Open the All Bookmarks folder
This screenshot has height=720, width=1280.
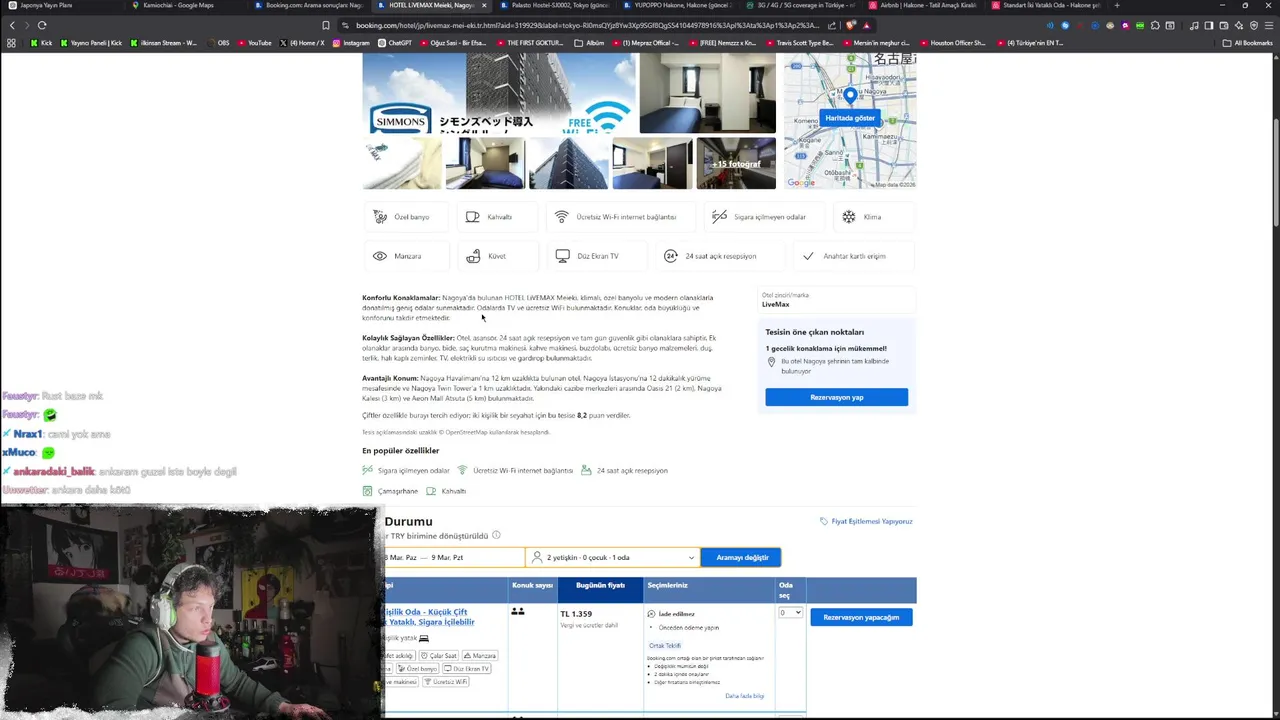click(x=1247, y=43)
